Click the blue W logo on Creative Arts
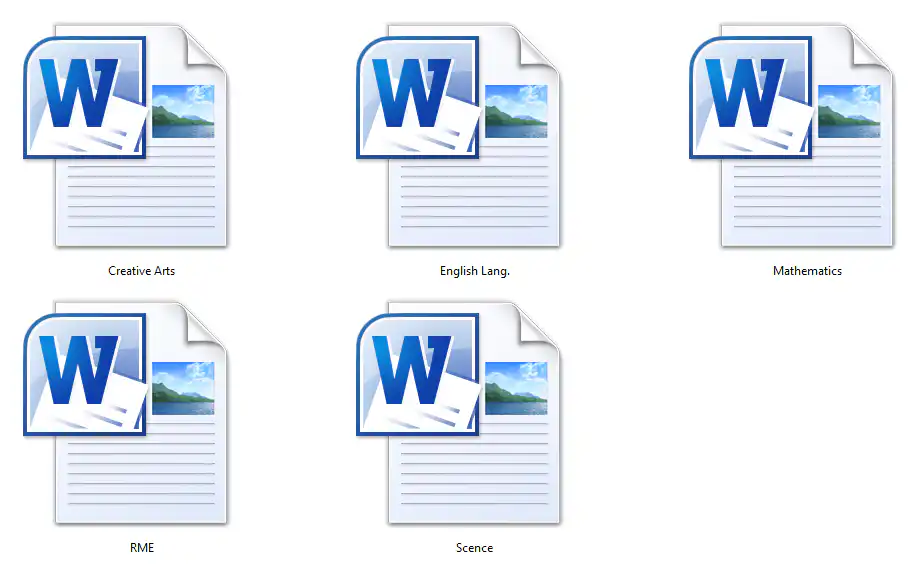Image resolution: width=919 pixels, height=564 pixels. point(78,95)
